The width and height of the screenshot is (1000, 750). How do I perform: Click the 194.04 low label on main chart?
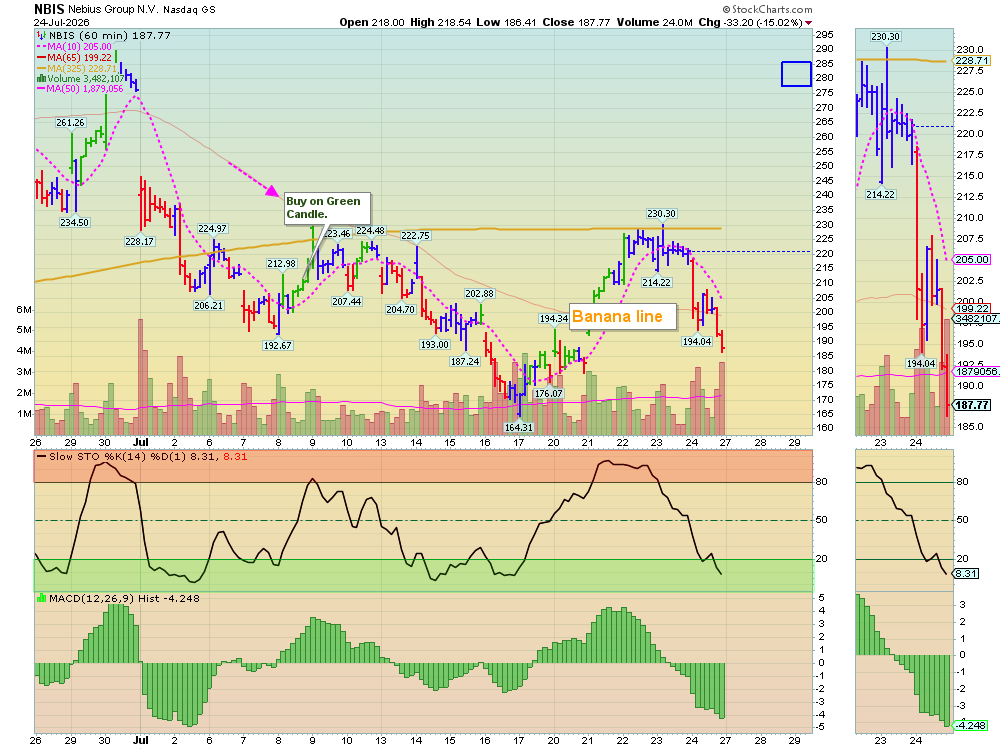[x=696, y=342]
